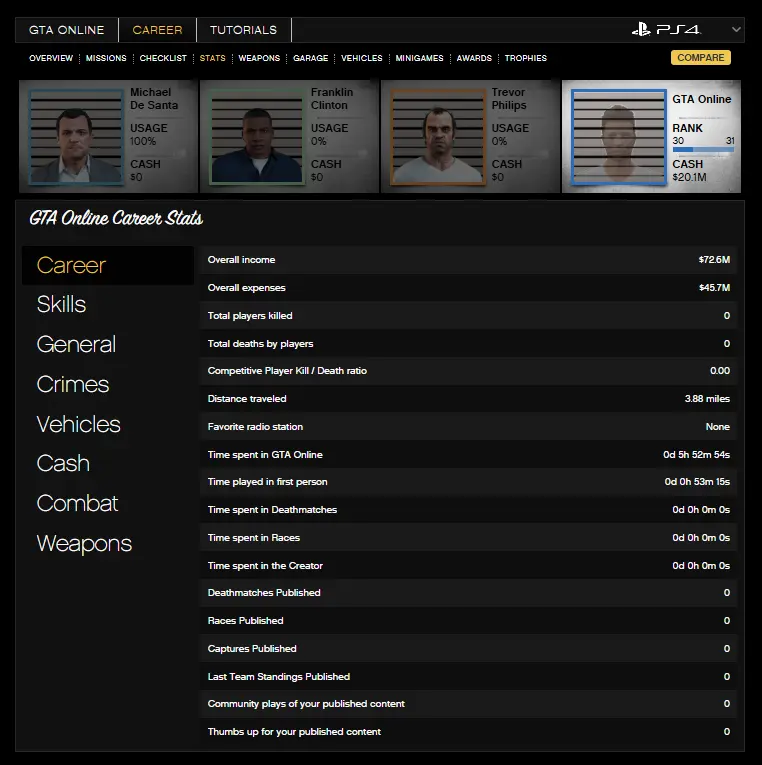Click the rank 30 to 31 progress bar
762x765 pixels.
click(x=703, y=149)
